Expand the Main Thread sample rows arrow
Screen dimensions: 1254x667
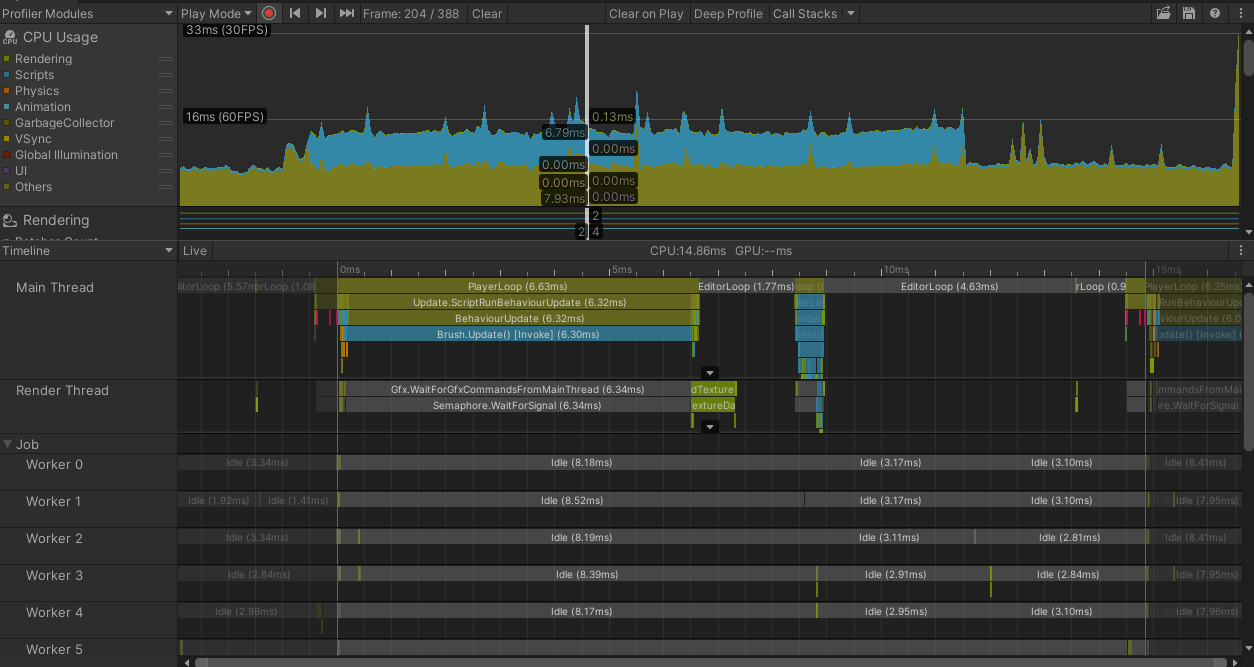(x=710, y=372)
